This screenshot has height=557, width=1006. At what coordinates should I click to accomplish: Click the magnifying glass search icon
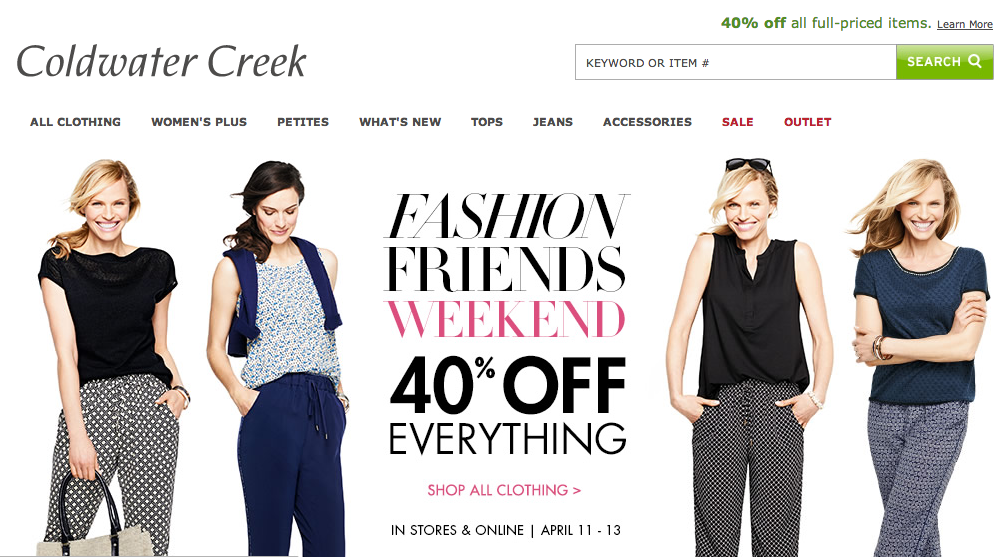[x=975, y=61]
